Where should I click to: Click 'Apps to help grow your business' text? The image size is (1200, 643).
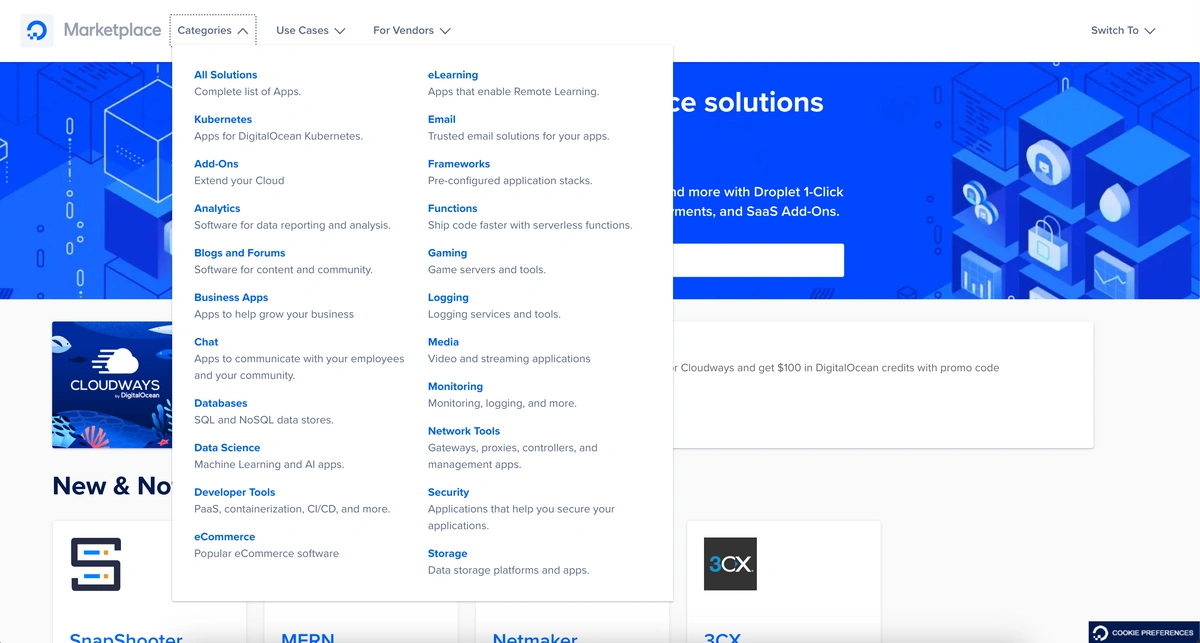274,314
